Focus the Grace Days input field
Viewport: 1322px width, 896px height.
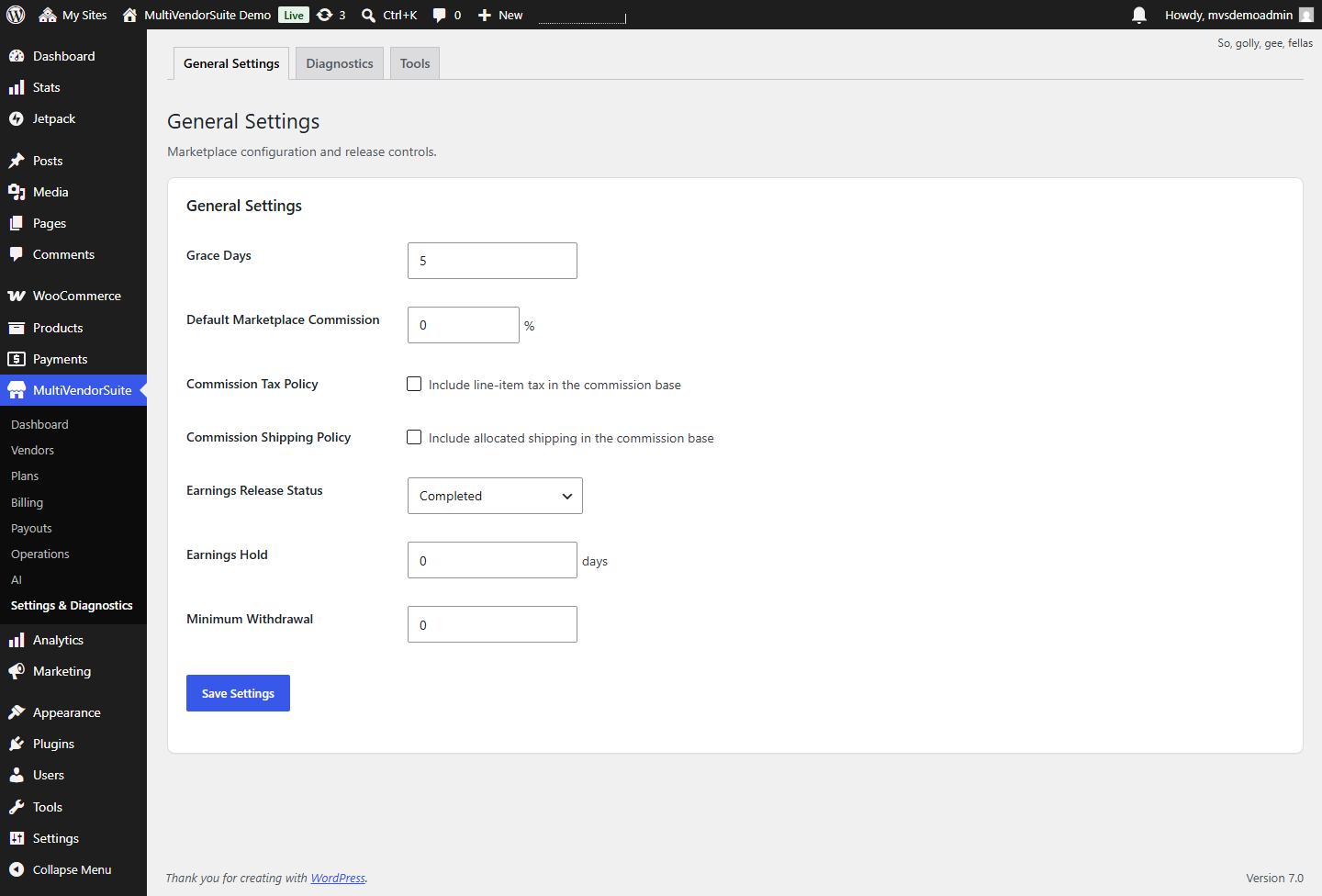click(492, 261)
